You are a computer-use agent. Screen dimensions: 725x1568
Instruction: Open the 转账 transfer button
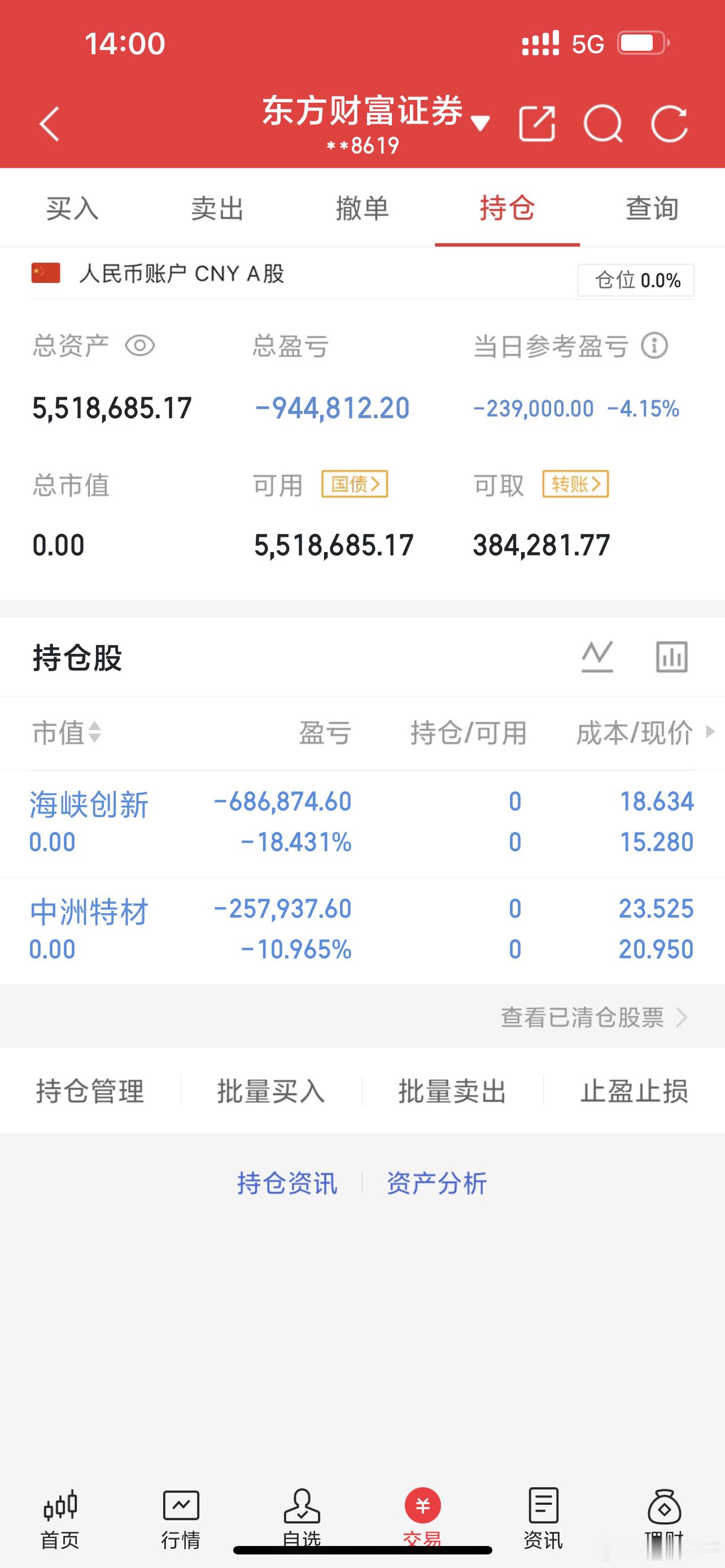(575, 484)
